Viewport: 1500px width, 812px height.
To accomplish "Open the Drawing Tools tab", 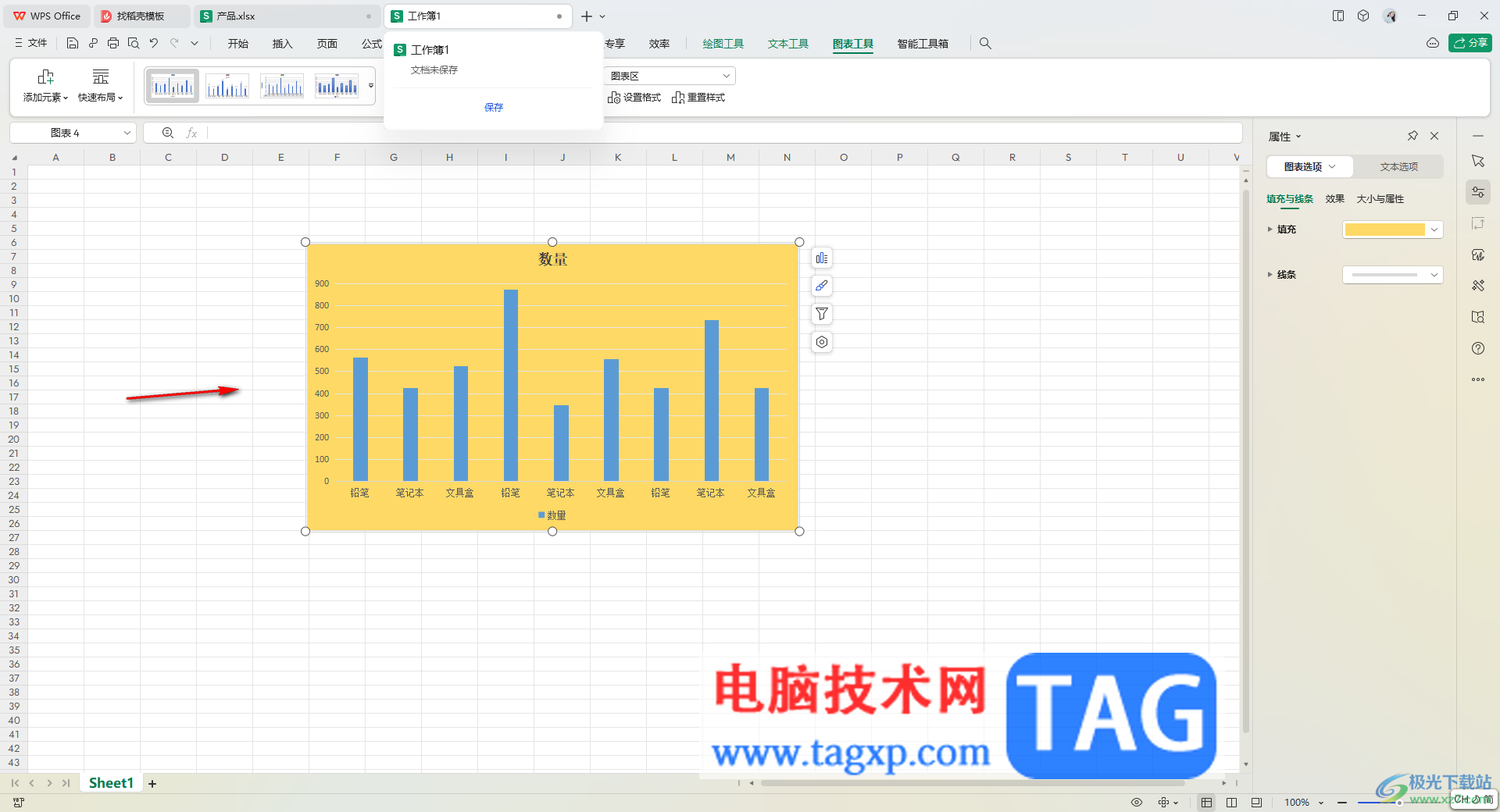I will pyautogui.click(x=723, y=44).
